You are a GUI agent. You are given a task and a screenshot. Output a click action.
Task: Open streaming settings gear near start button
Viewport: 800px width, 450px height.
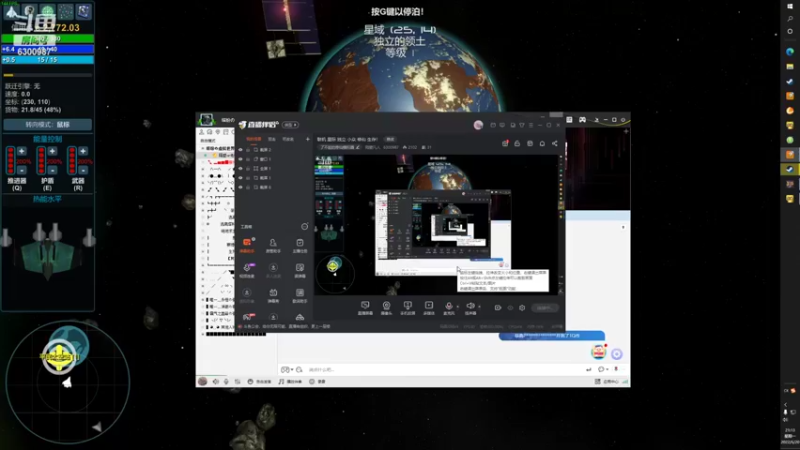tap(522, 308)
